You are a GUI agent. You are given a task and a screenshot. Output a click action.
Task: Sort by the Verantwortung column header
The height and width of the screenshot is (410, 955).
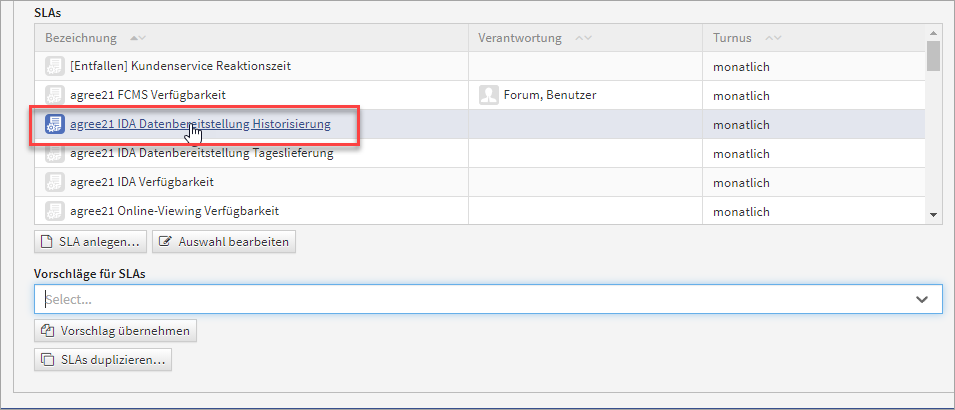coord(519,38)
